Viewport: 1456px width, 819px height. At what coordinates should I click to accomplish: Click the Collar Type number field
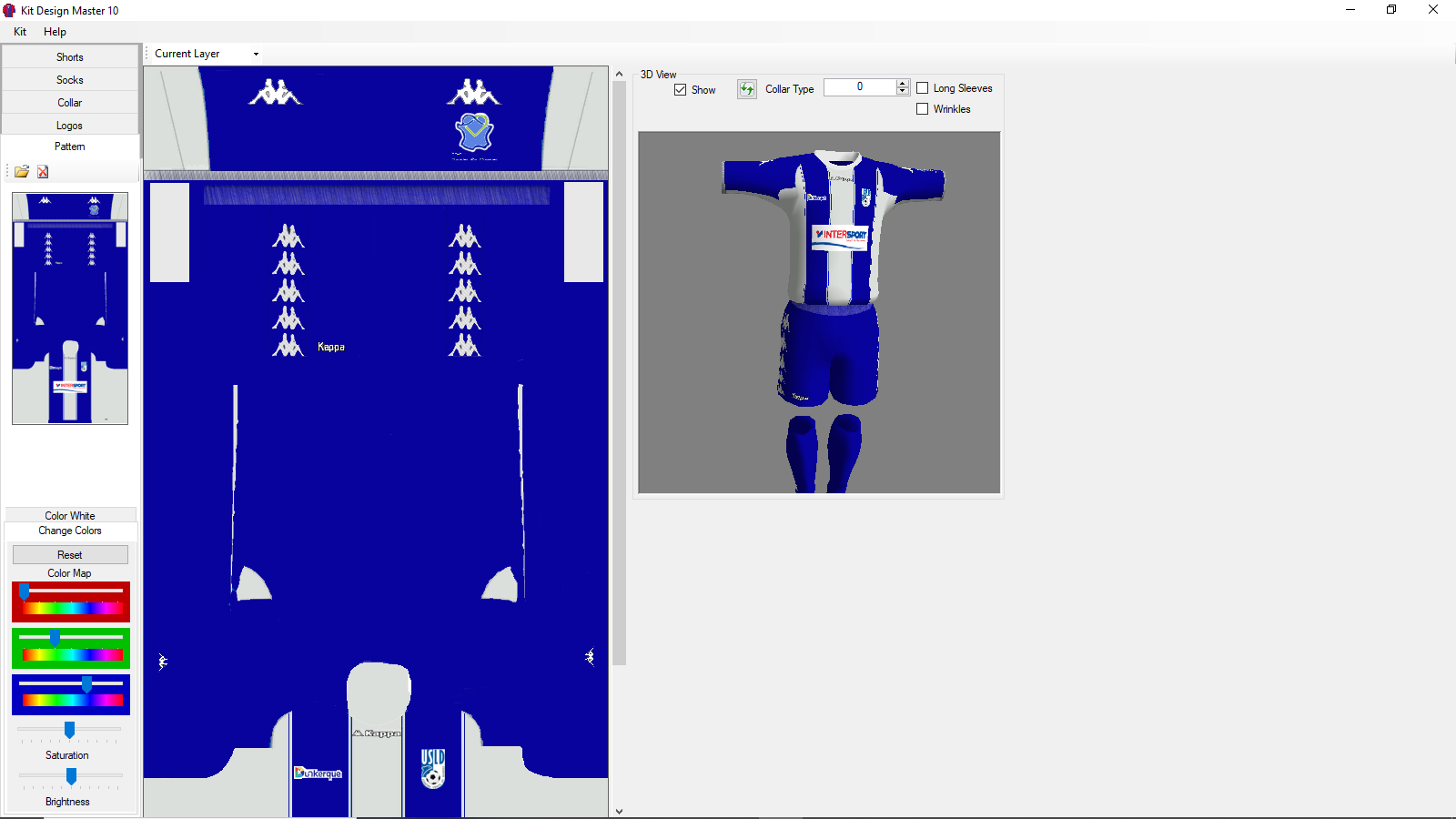[x=860, y=87]
